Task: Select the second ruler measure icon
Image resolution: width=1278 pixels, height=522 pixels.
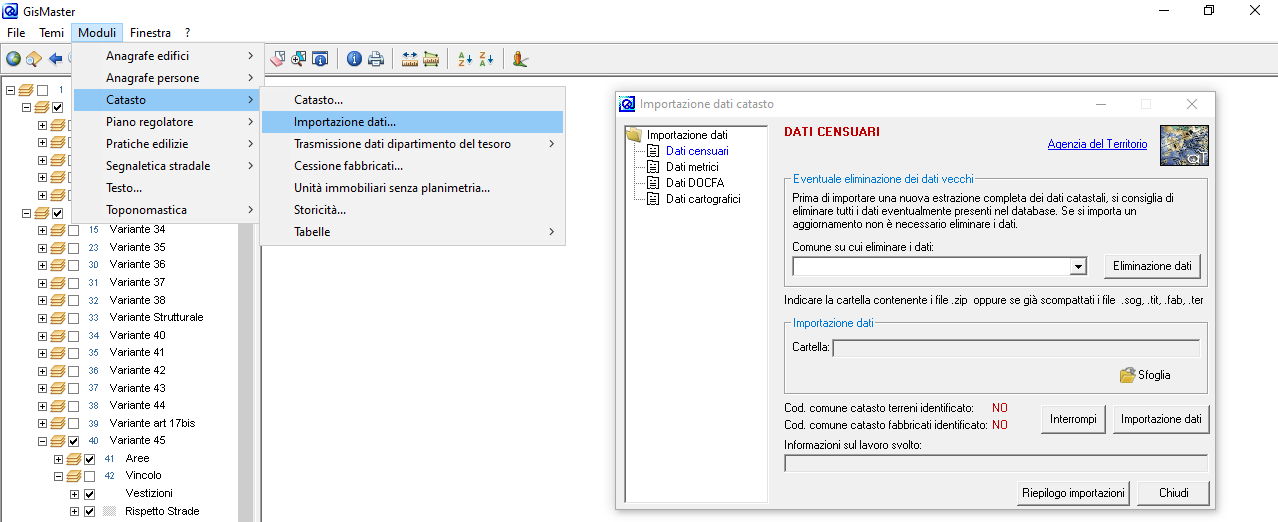Action: 431,59
